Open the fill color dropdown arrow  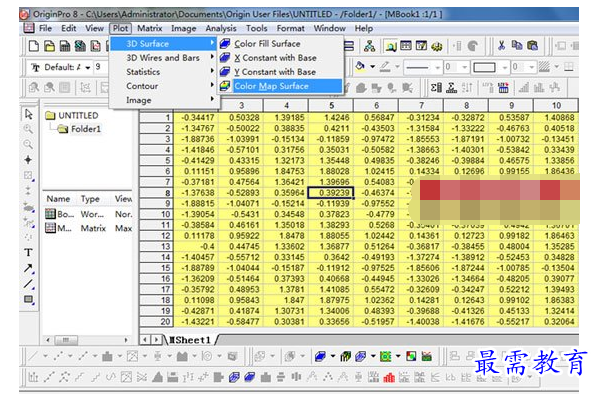coord(372,67)
